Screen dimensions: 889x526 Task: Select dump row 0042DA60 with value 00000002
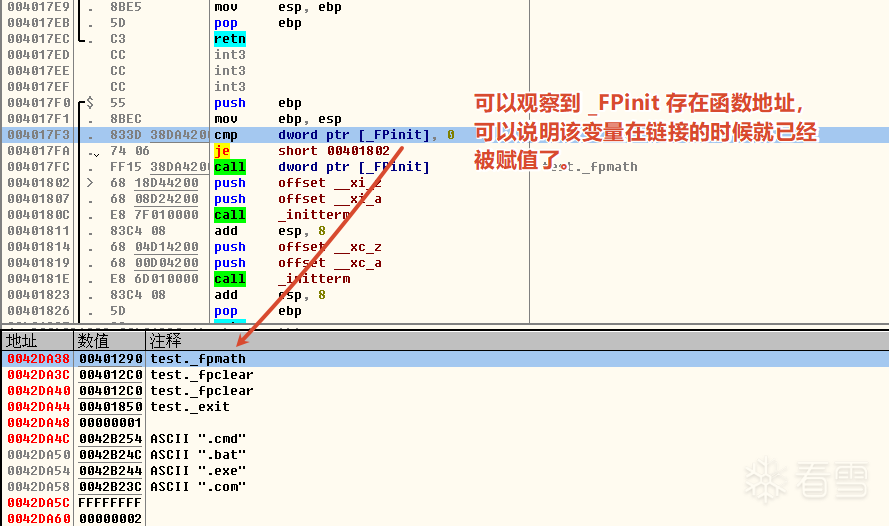click(x=444, y=518)
